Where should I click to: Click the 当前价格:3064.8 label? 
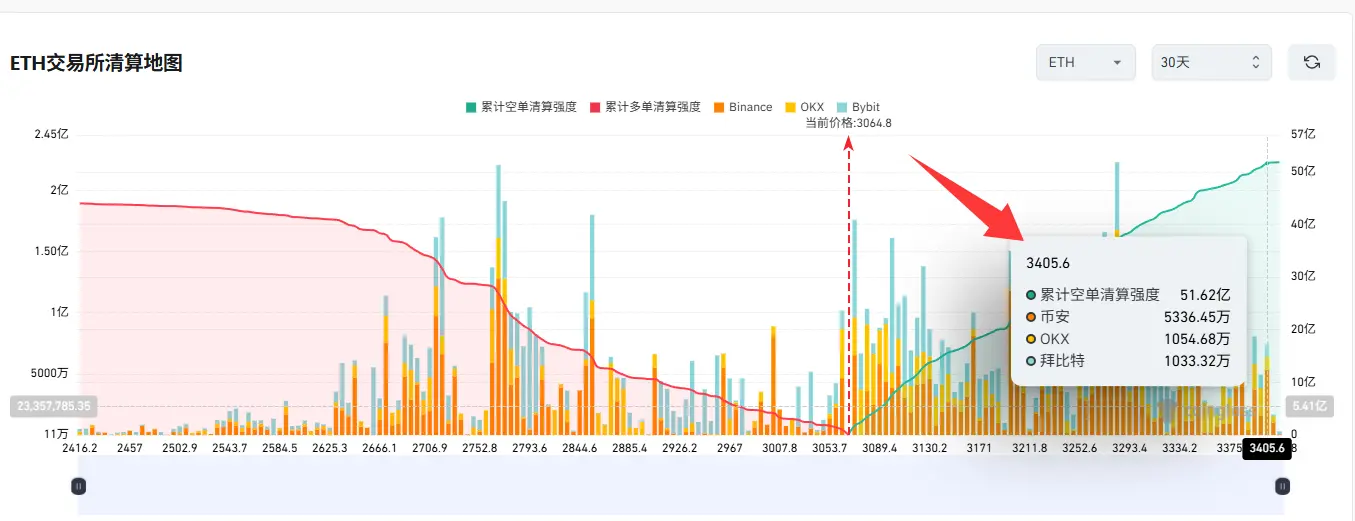tap(848, 123)
